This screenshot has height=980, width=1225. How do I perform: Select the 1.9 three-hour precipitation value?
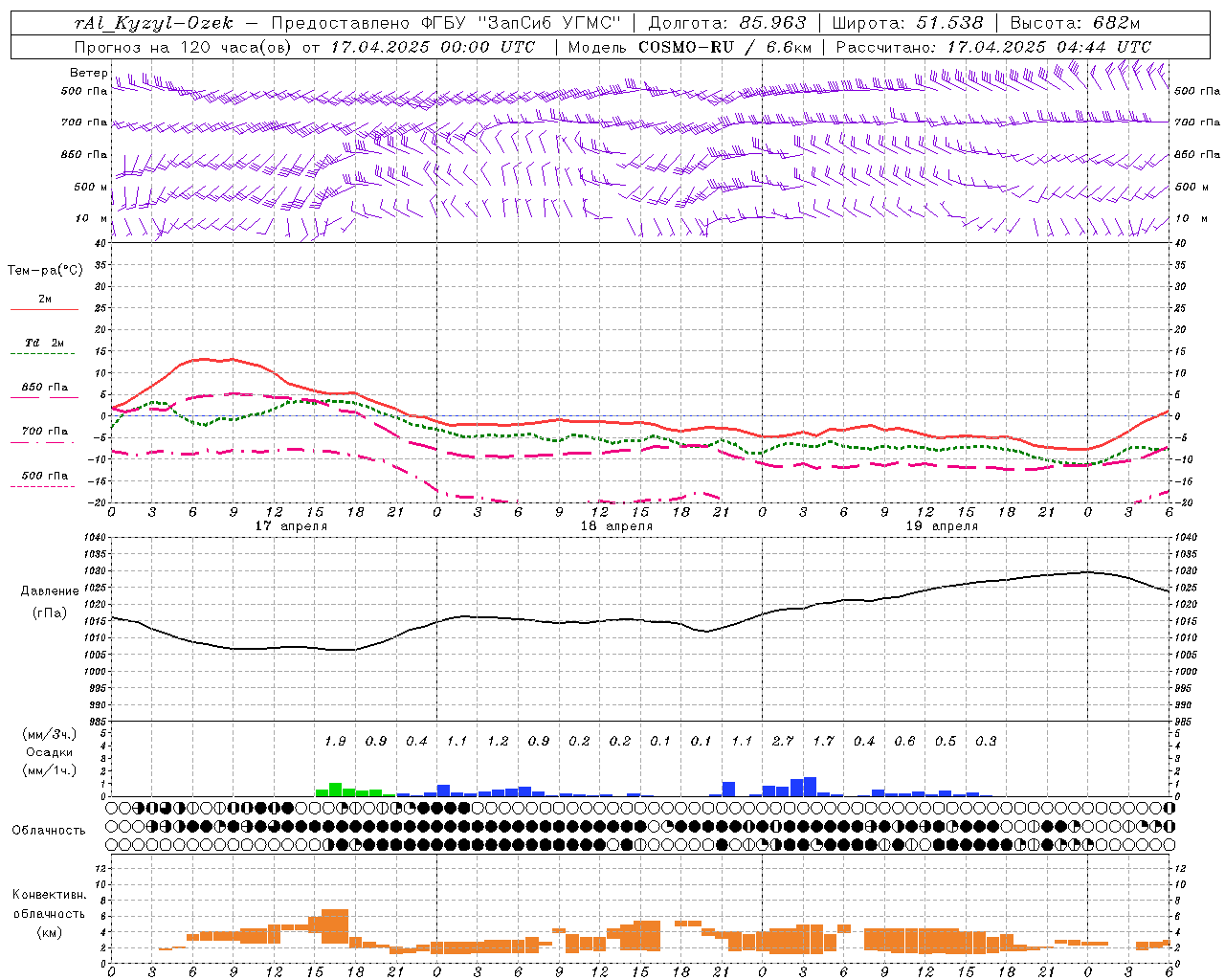(x=335, y=741)
